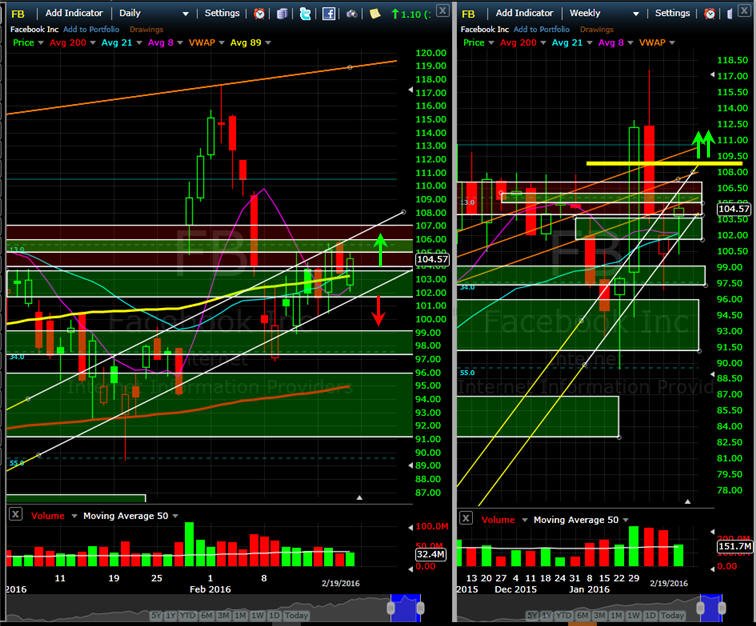Click the stacked documents icon in Daily chart toolbar
Screen dimensions: 756x626
click(283, 14)
